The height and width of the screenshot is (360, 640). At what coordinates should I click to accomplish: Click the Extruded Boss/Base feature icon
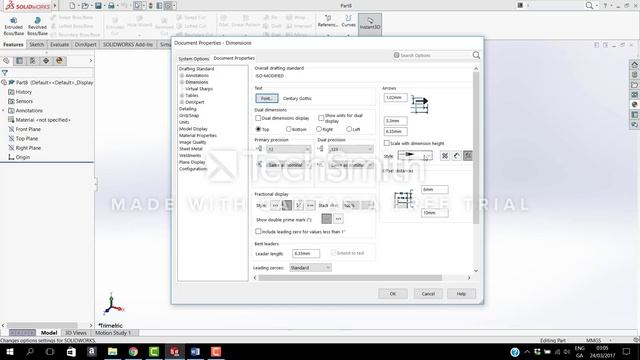pos(14,26)
